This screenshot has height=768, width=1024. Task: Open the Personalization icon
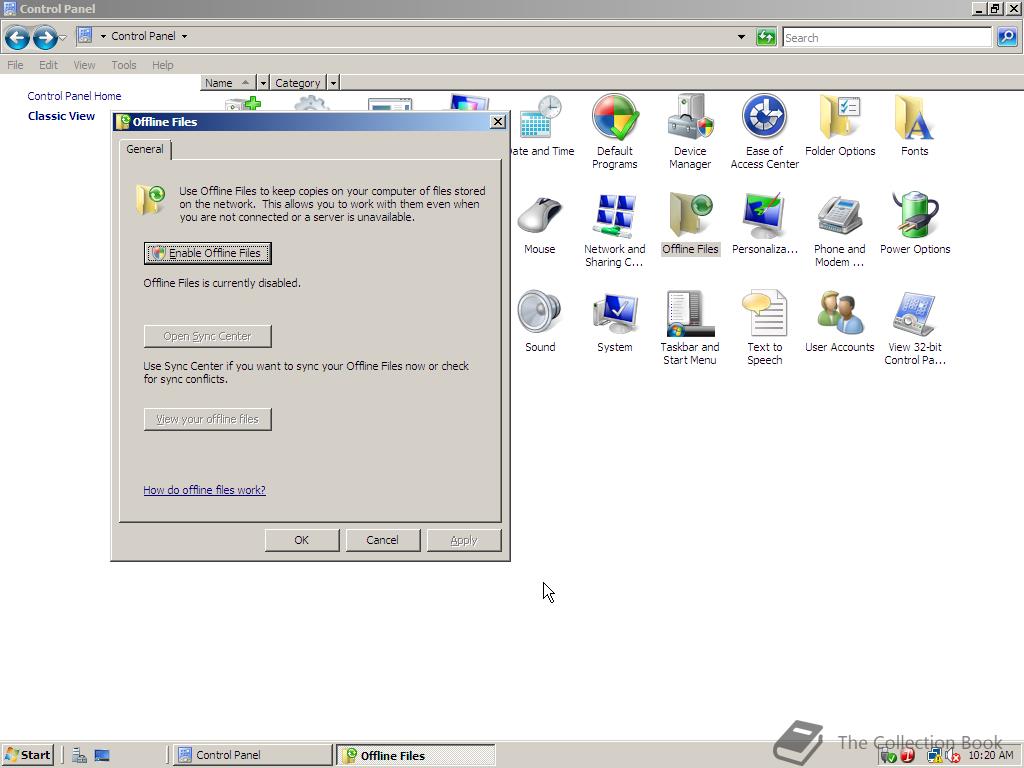[x=765, y=223]
